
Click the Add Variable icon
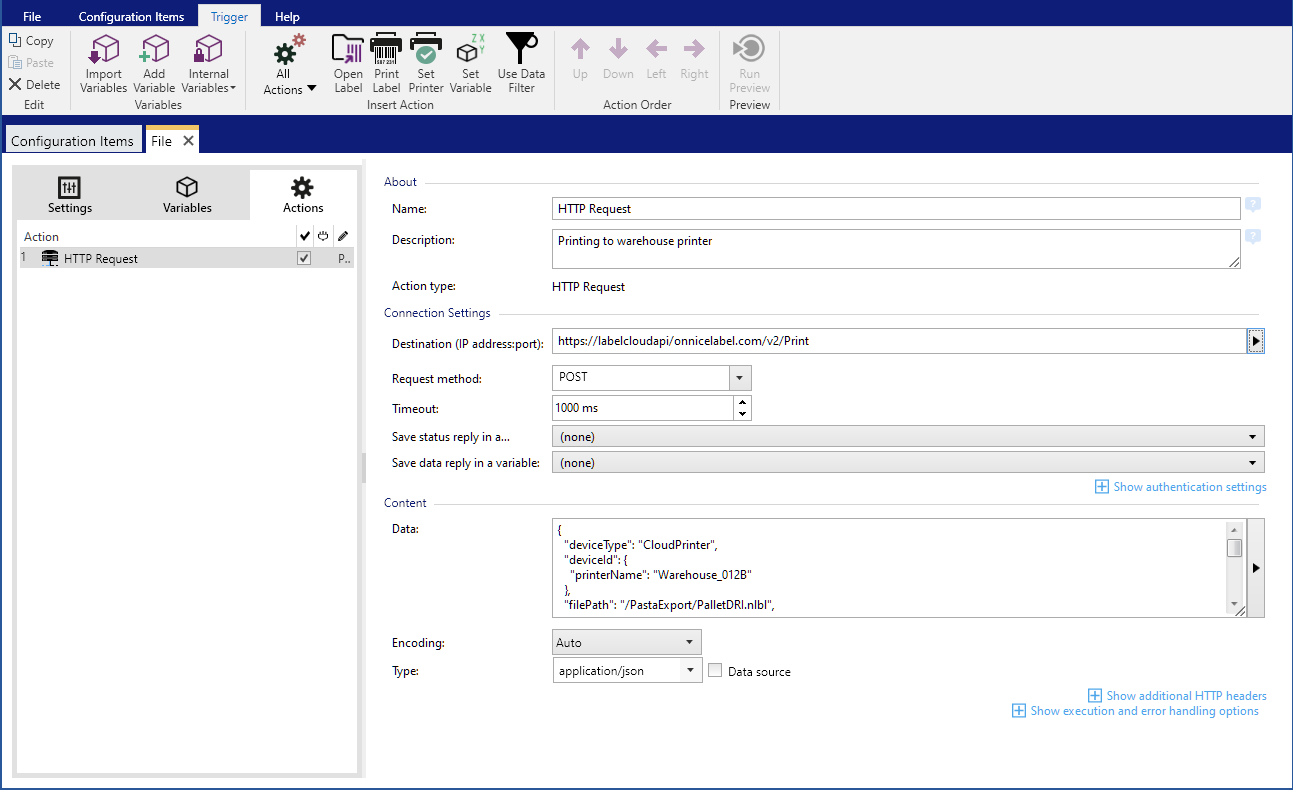pos(154,64)
